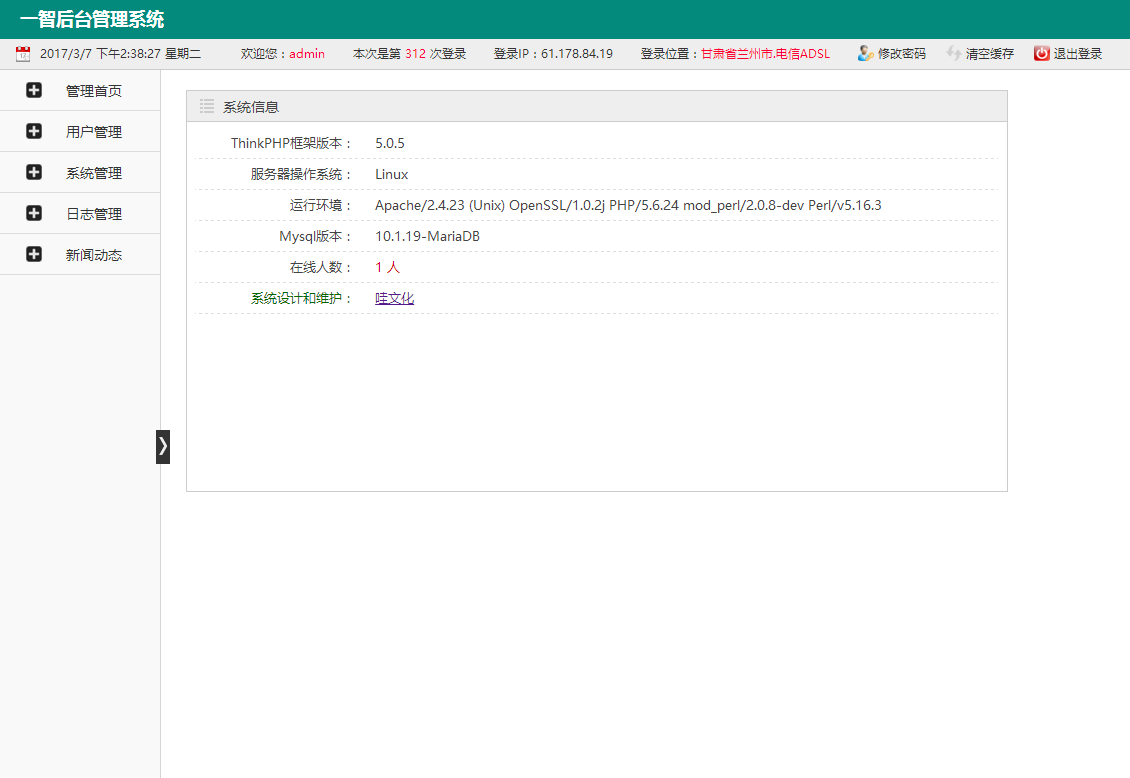Click the list icon in the 系统信息 header
The height and width of the screenshot is (778, 1130).
point(207,105)
